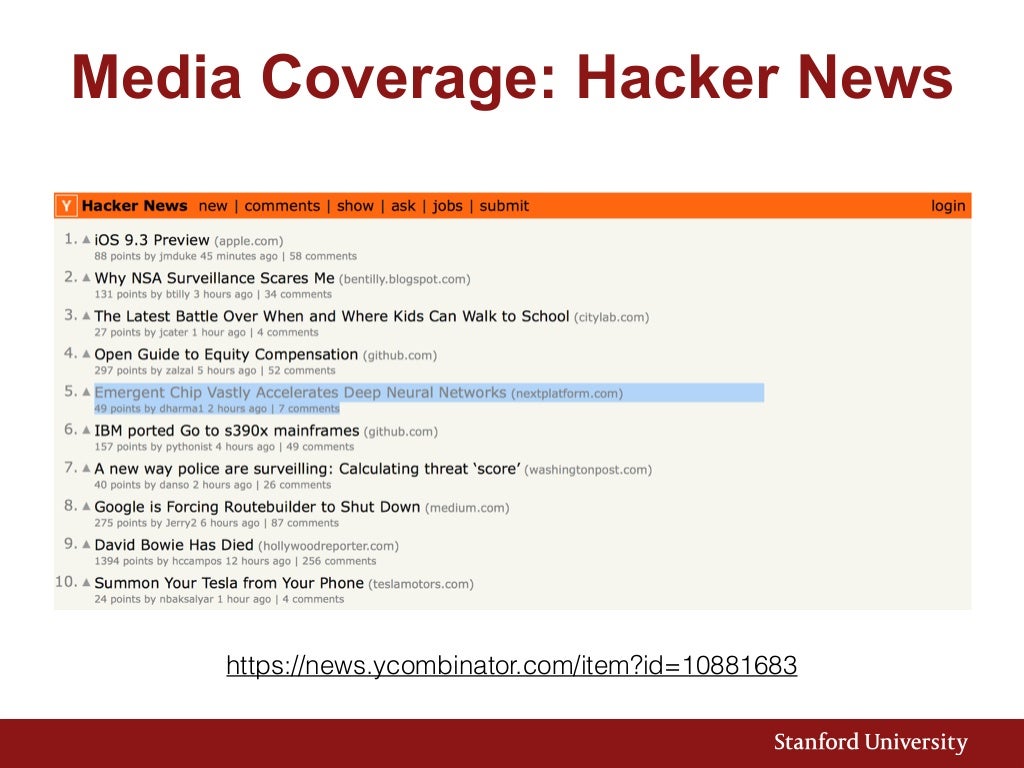
Task: Click the apple.com domain link
Action: [x=248, y=242]
